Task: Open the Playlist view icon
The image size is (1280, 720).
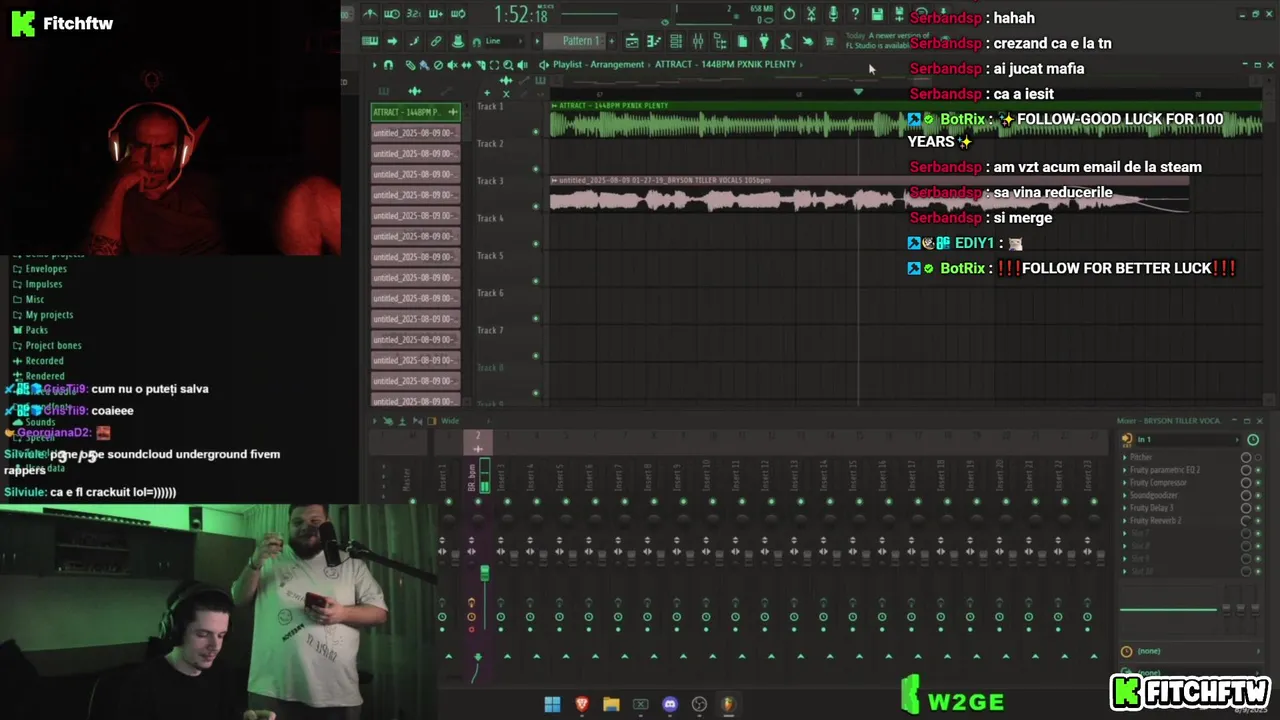Action: (x=632, y=41)
